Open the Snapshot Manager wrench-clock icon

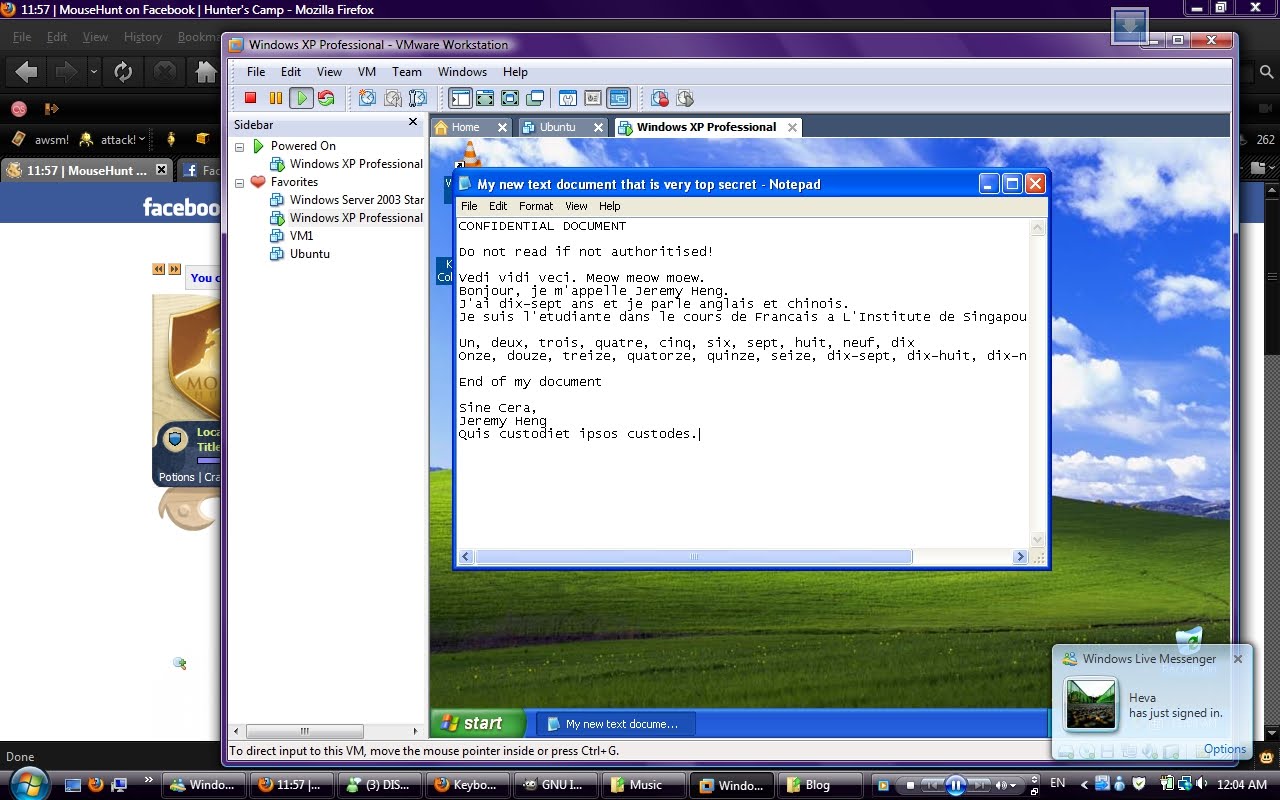pos(418,98)
